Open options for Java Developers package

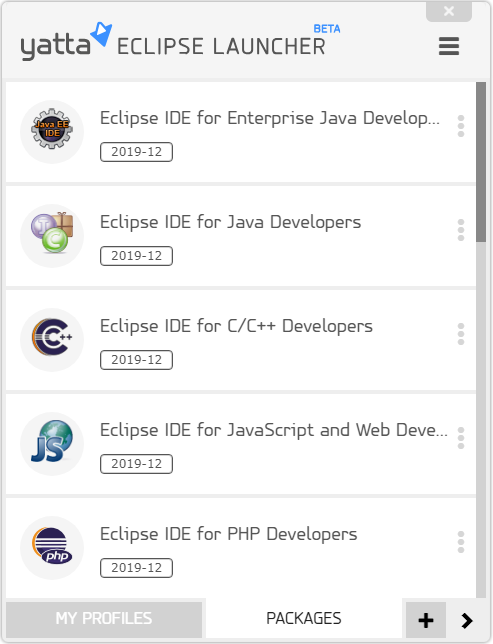coord(461,230)
